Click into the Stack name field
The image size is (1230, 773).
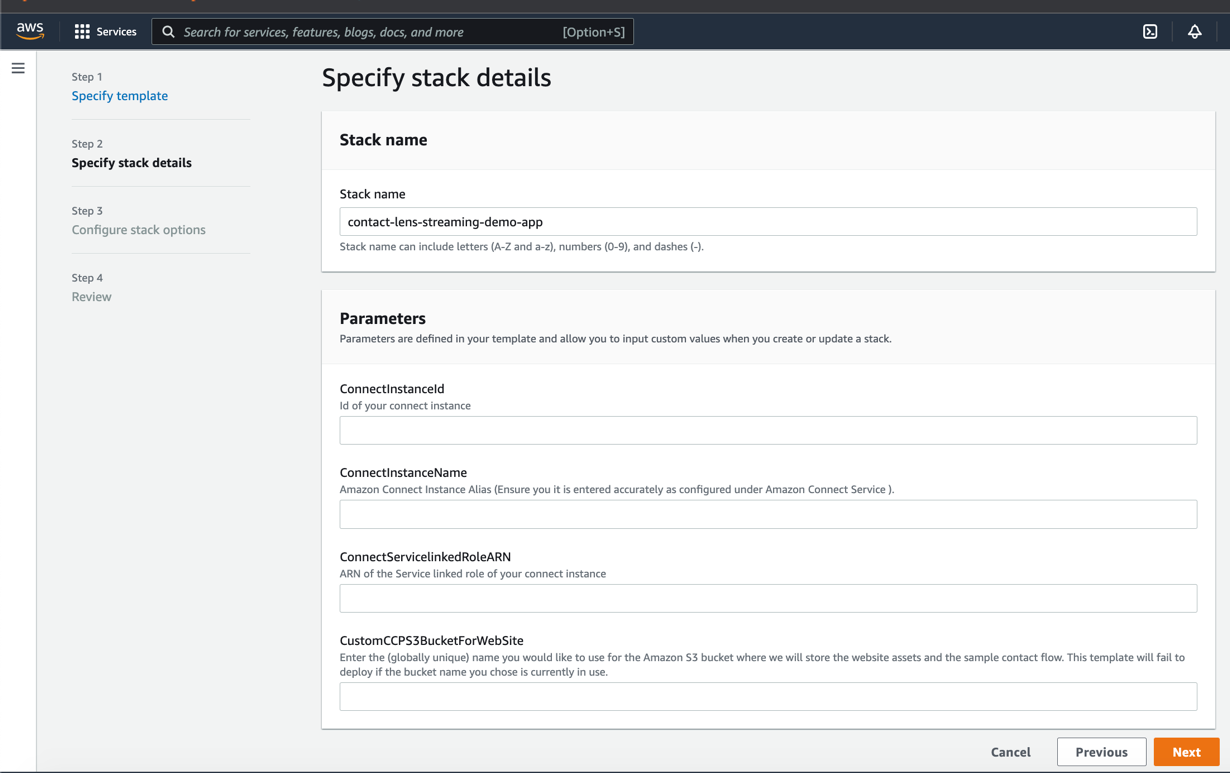coord(768,222)
